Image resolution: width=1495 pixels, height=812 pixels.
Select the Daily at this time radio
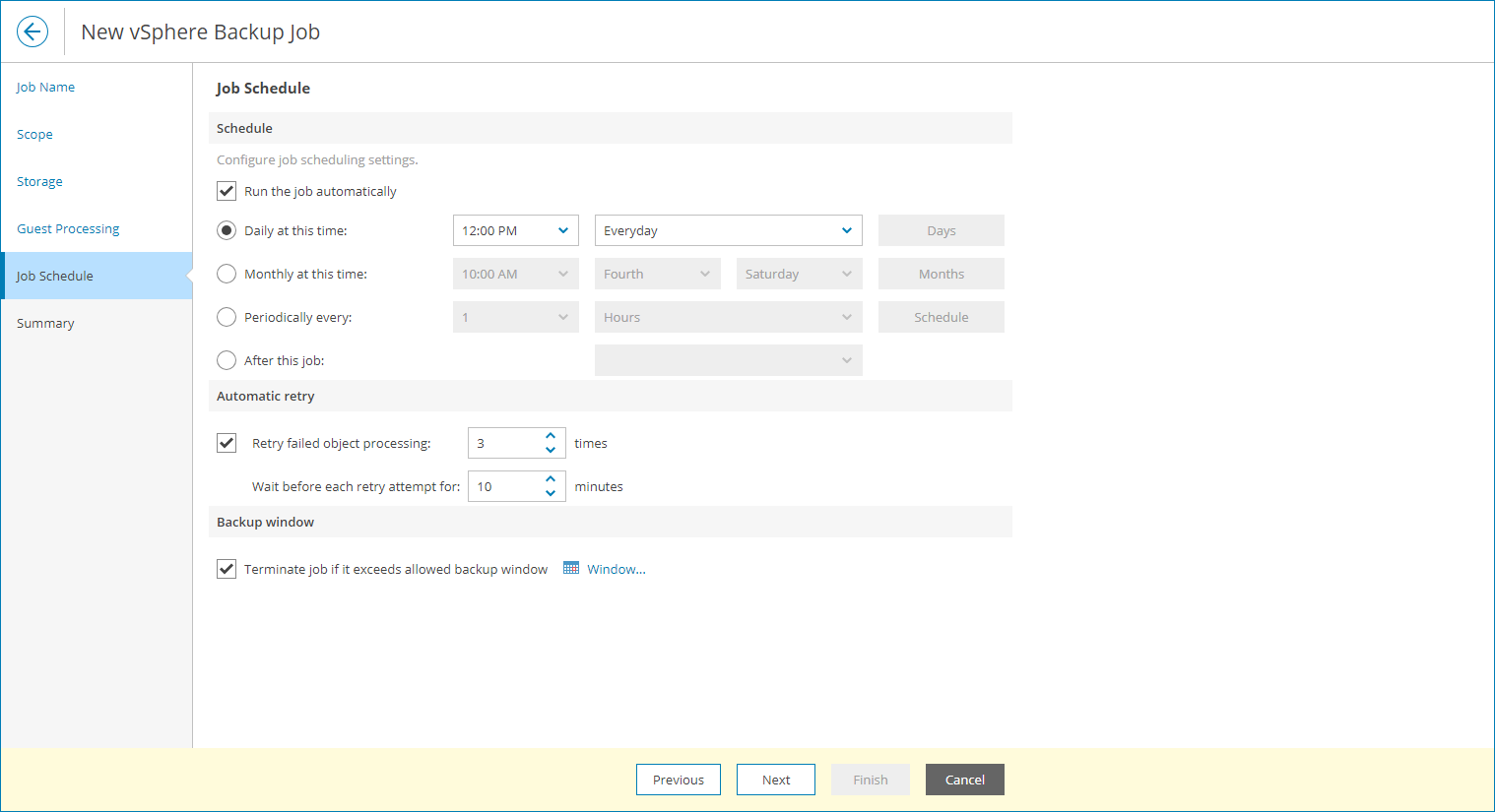point(227,230)
